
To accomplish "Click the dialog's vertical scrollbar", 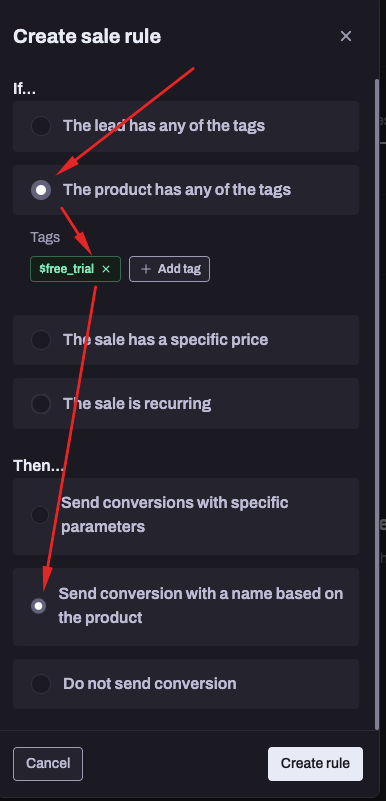I will point(377,404).
